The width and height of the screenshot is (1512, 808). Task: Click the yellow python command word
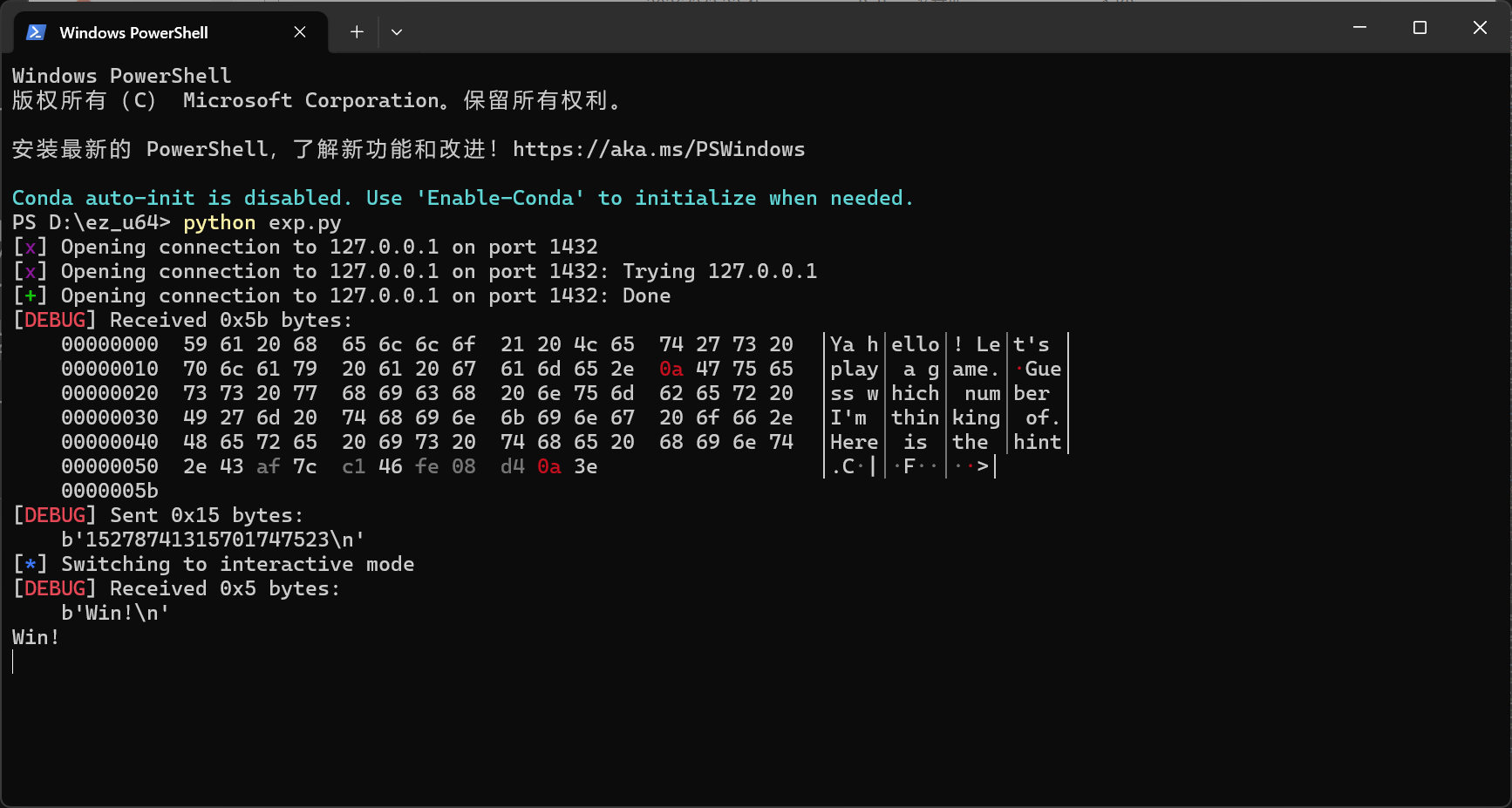click(219, 223)
